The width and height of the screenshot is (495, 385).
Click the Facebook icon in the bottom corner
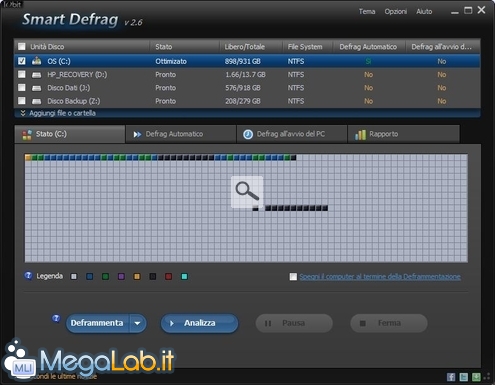point(451,377)
